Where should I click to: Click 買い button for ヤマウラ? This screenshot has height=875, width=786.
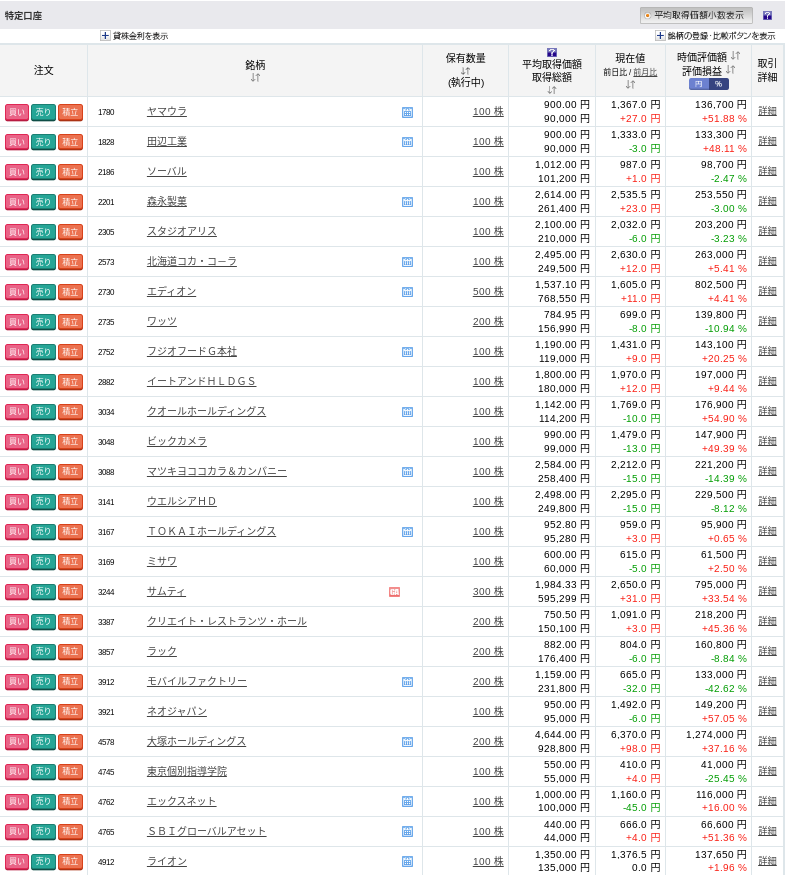coord(17,112)
